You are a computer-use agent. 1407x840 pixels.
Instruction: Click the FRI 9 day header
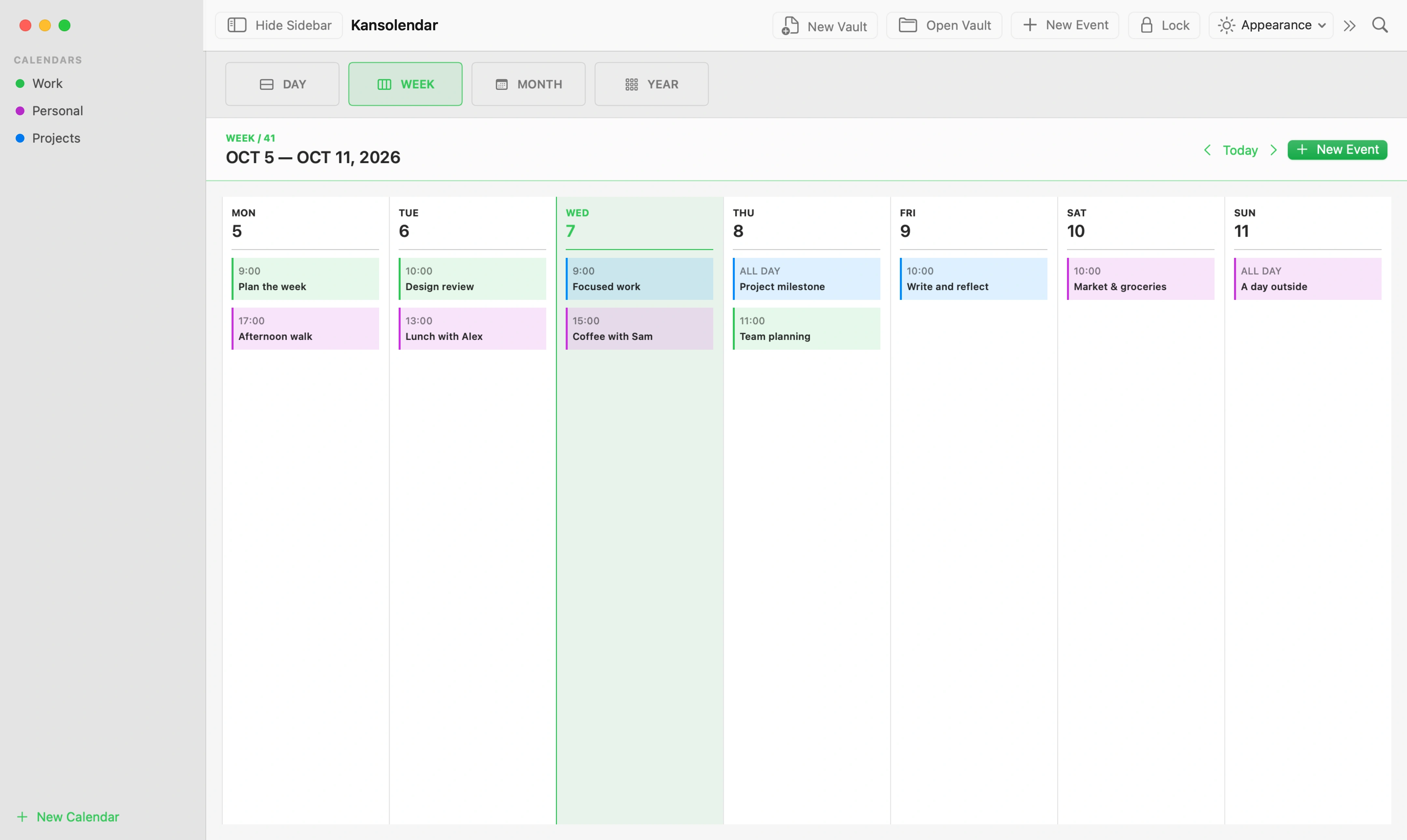point(973,224)
